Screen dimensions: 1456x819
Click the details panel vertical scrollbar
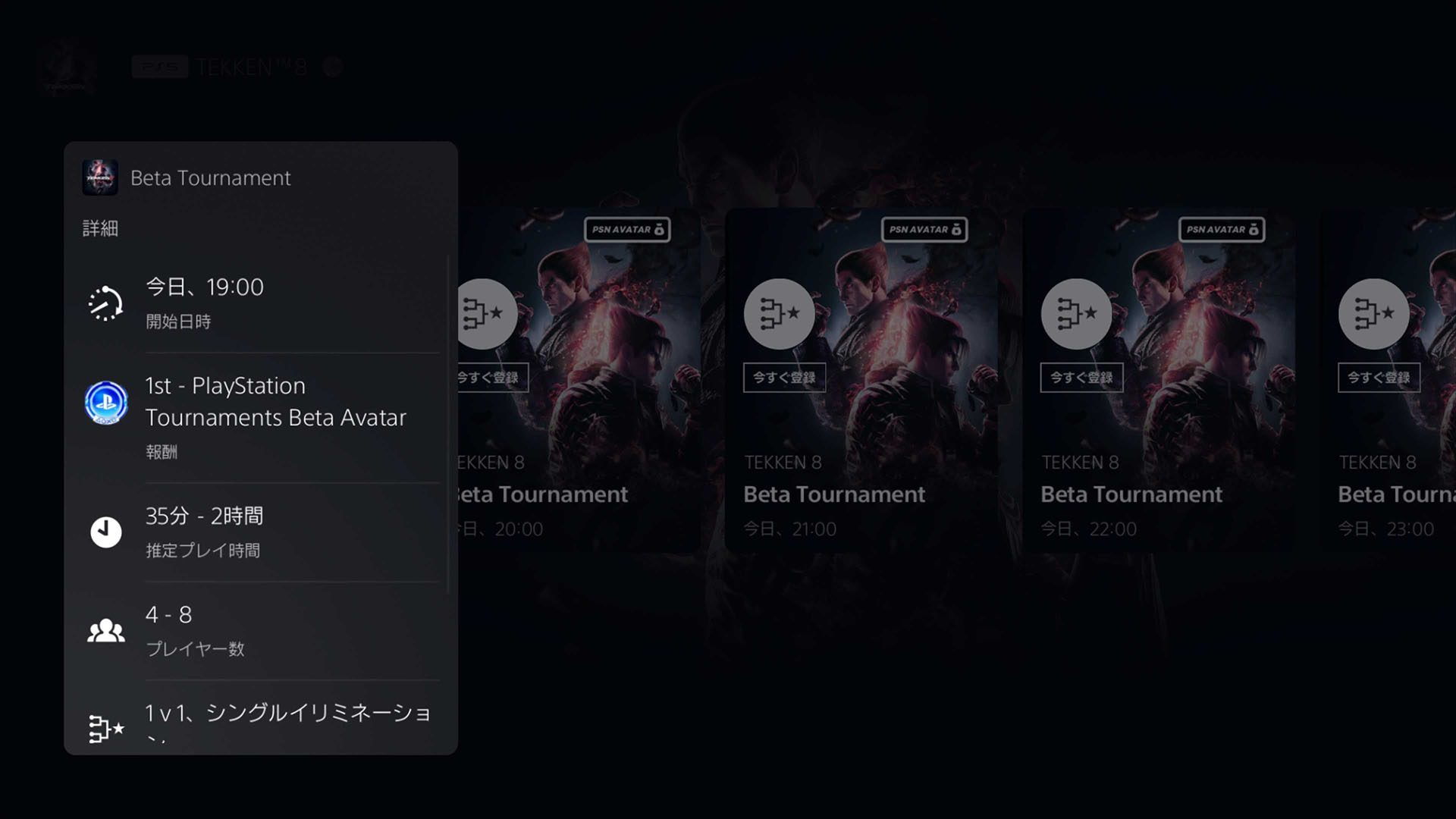pyautogui.click(x=448, y=425)
